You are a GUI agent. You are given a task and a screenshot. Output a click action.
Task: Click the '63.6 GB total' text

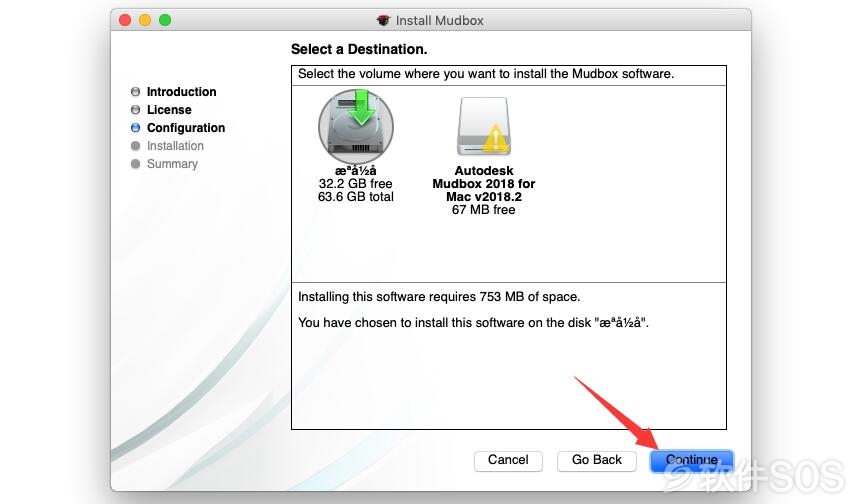click(356, 197)
